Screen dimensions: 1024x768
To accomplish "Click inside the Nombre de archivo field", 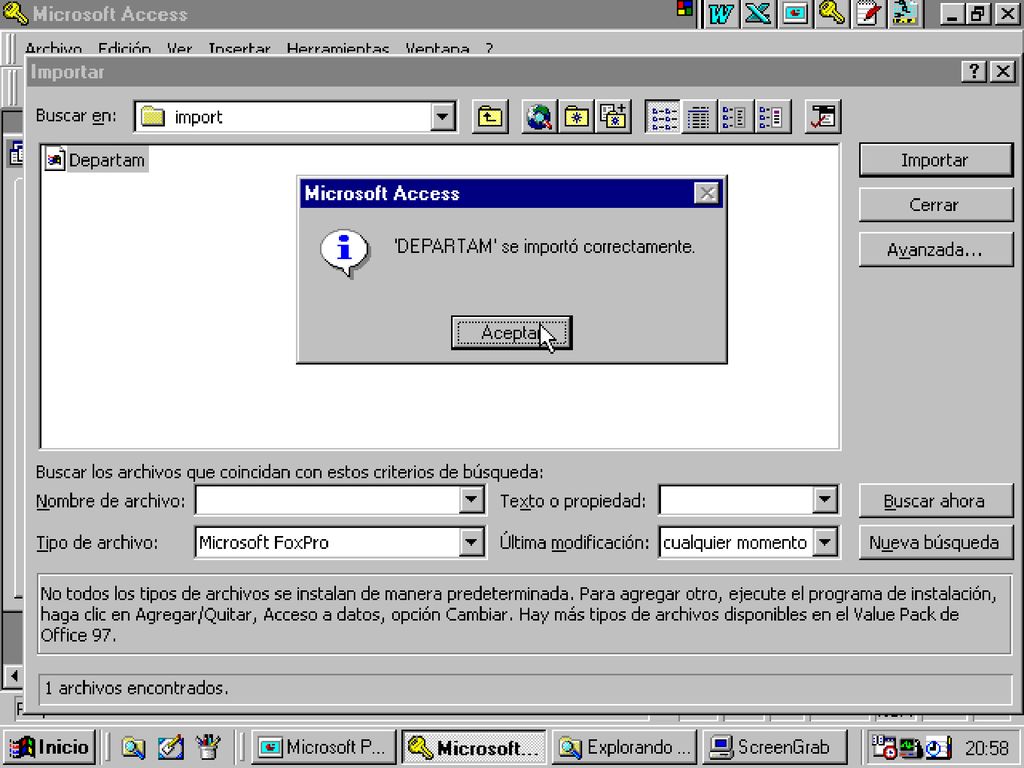I will [x=328, y=501].
